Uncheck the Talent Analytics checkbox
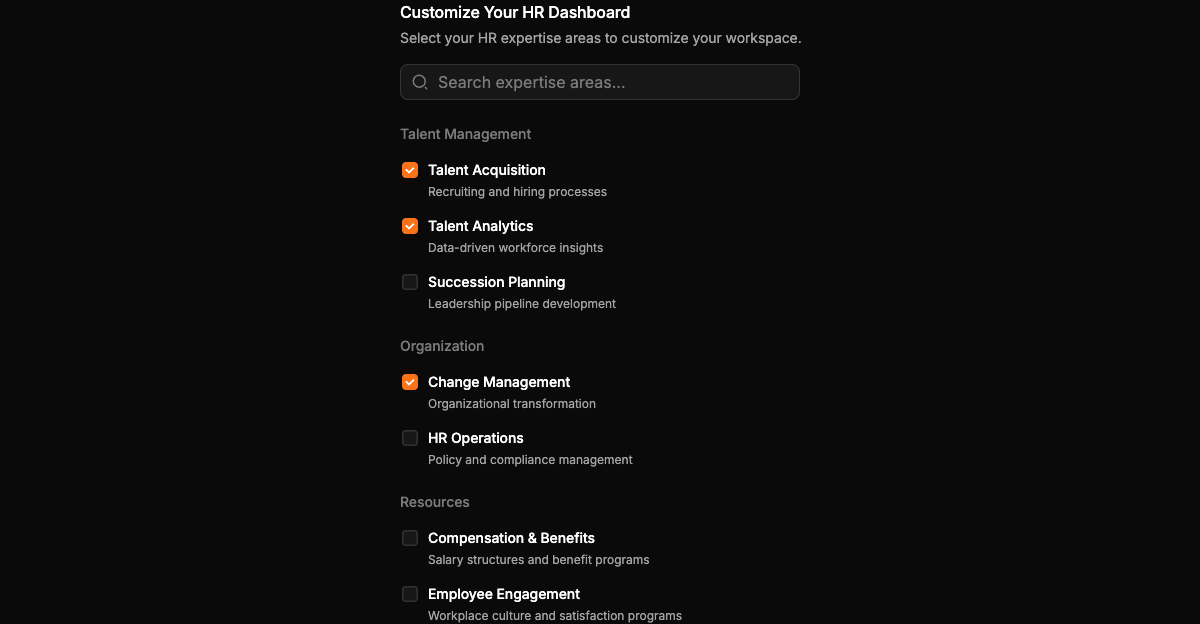This screenshot has height=624, width=1200. pyautogui.click(x=410, y=226)
